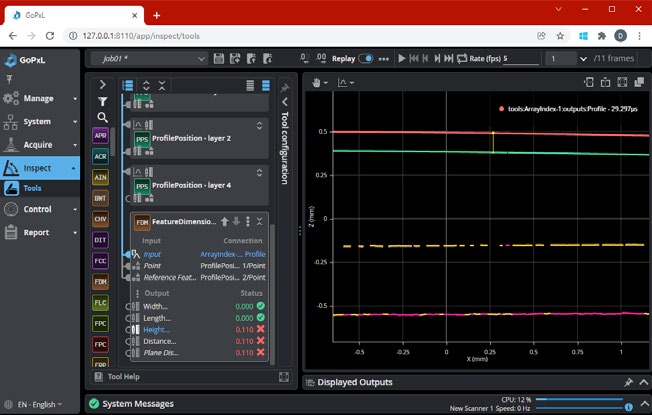Play the replay frames
This screenshot has width=652, height=415.
(x=402, y=59)
